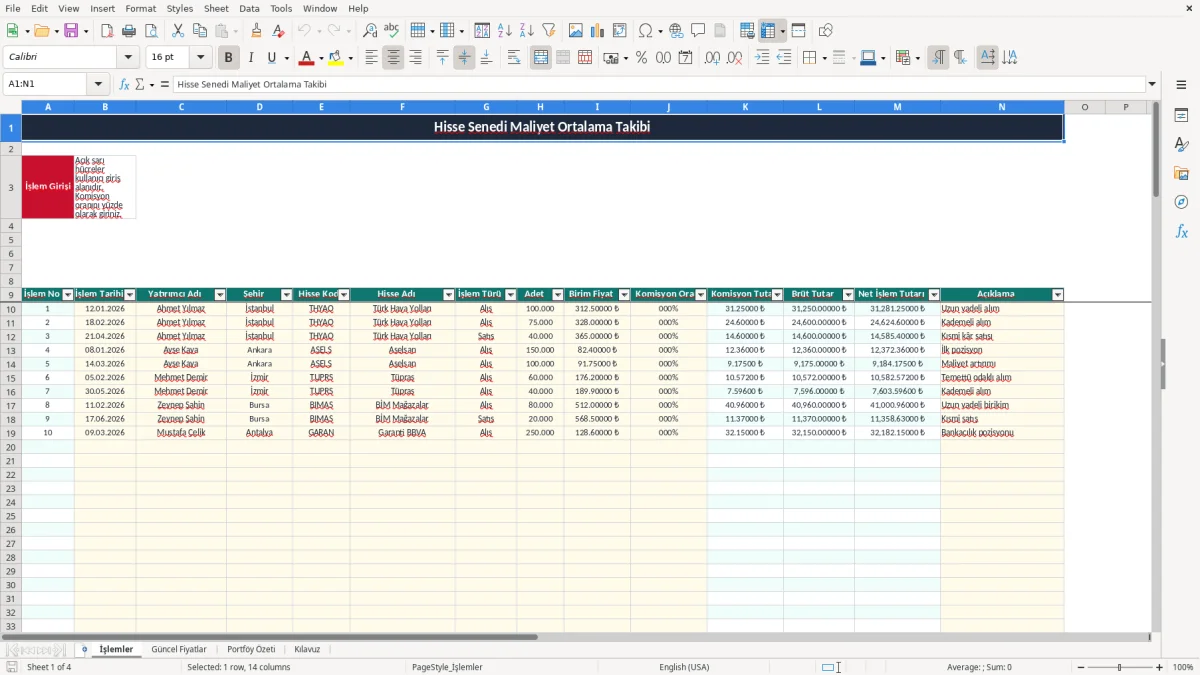1200x675 pixels.
Task: Open the Açıklama filter dropdown
Action: [x=1058, y=295]
